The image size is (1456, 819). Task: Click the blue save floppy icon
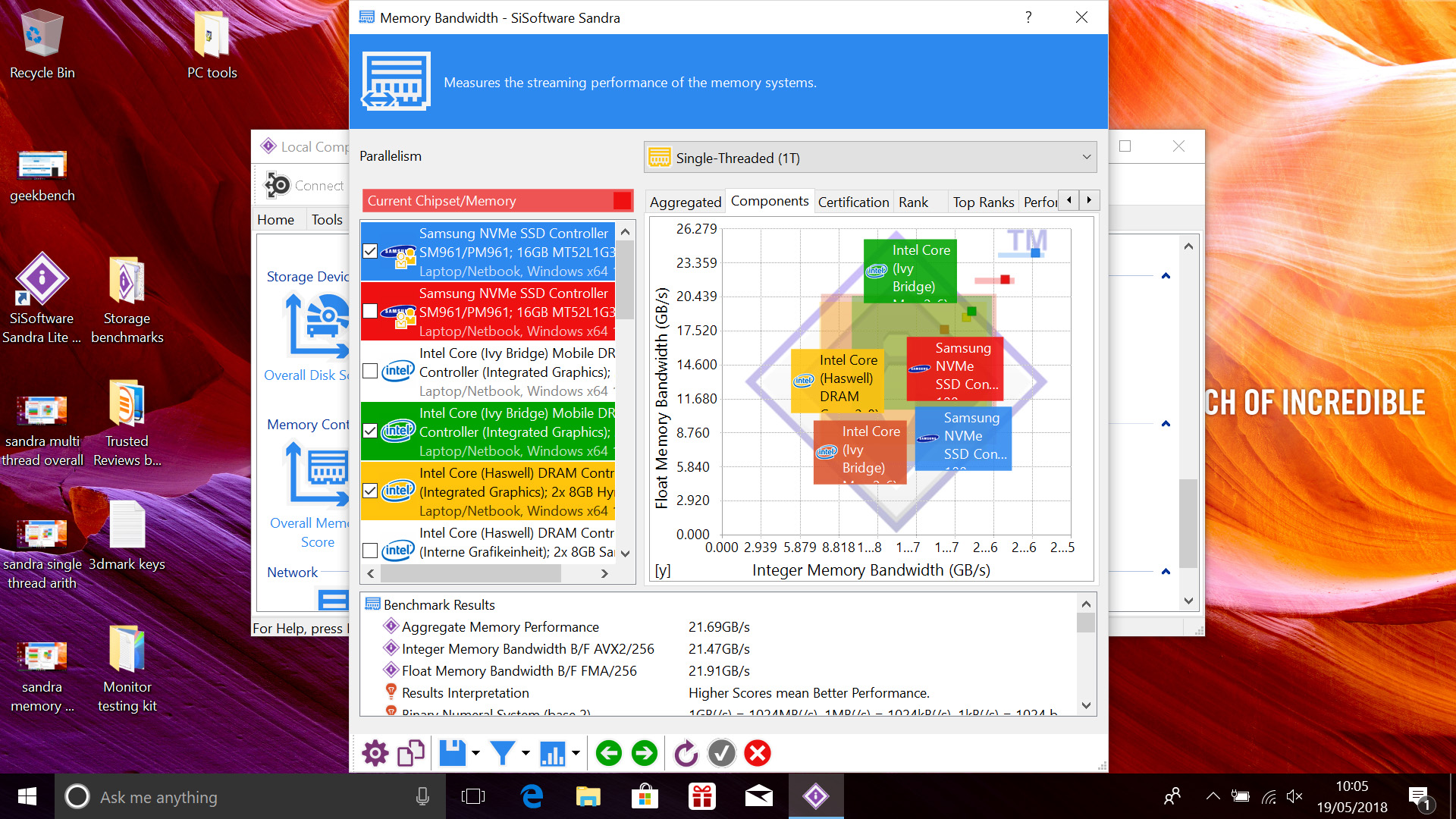[453, 753]
